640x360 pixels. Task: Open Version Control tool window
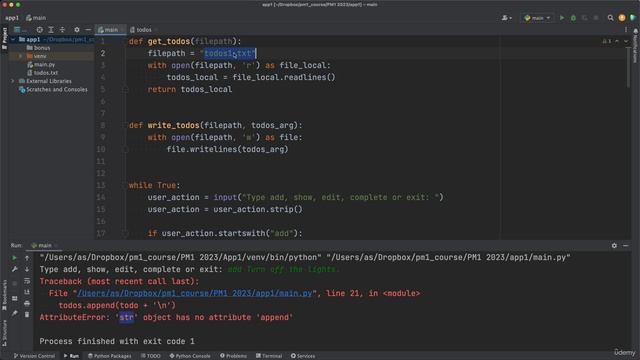[34, 356]
